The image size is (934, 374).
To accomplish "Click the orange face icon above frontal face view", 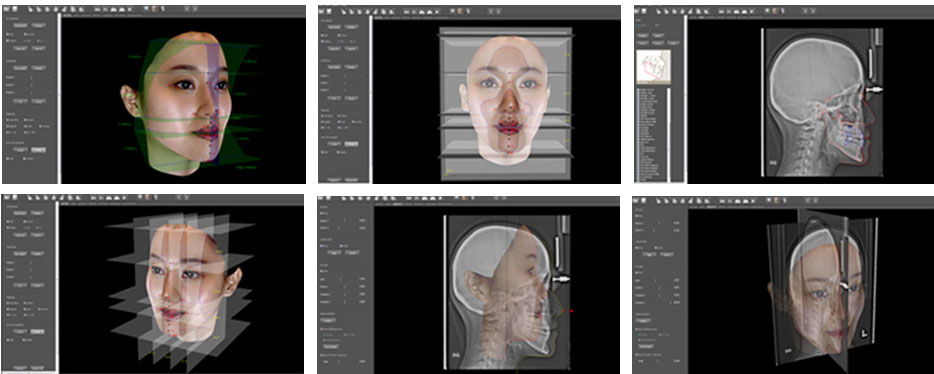I will [460, 11].
